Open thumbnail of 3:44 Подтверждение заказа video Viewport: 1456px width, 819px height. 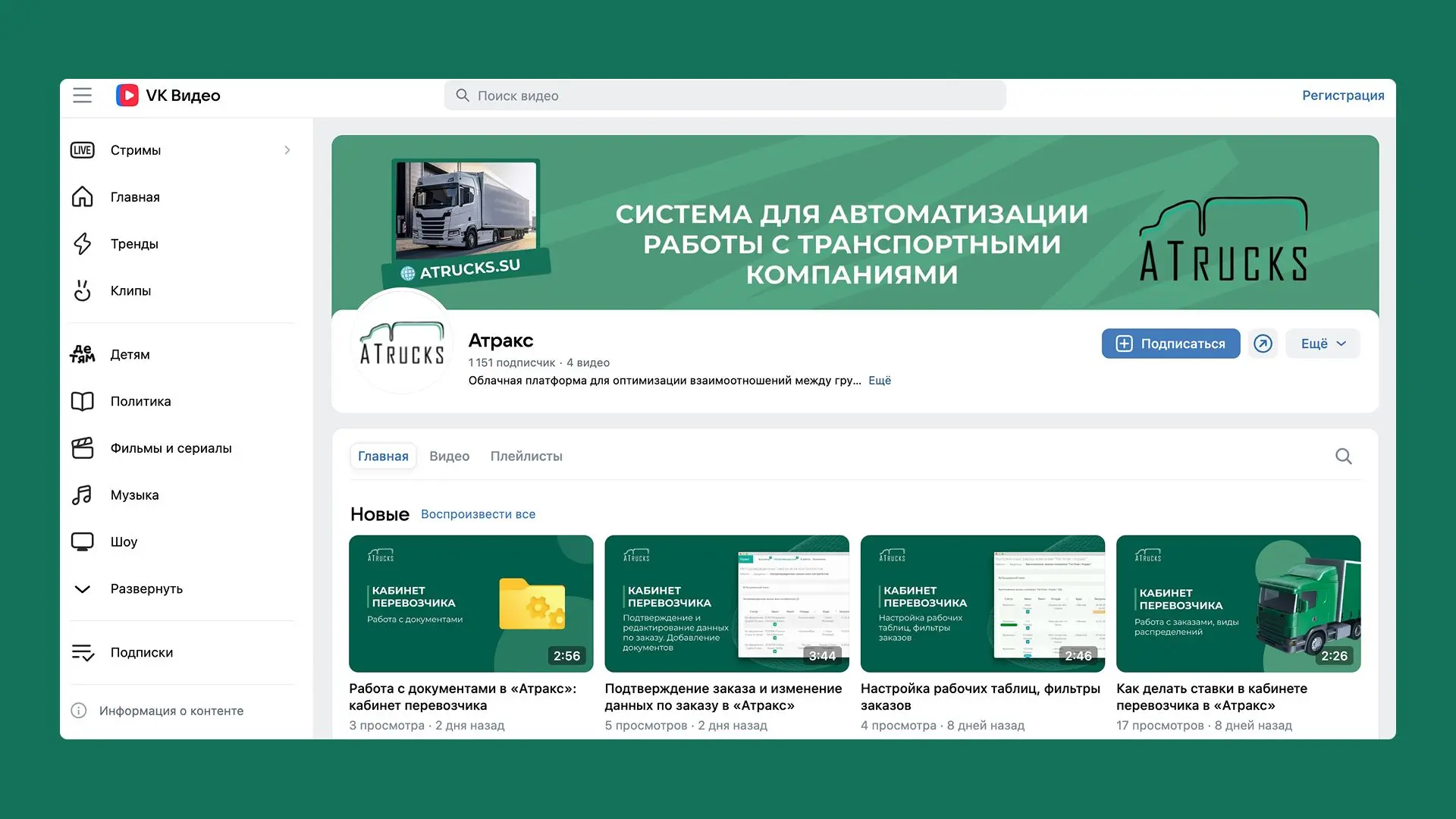[726, 604]
